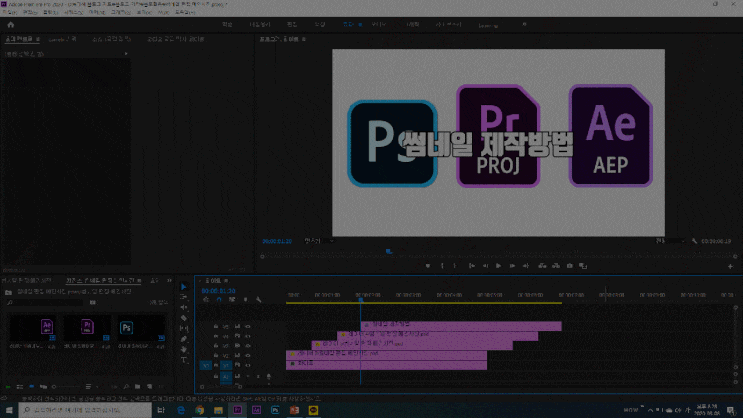Toggle timeline Snap magnet
Image resolution: width=743 pixels, height=418 pixels.
[x=218, y=300]
